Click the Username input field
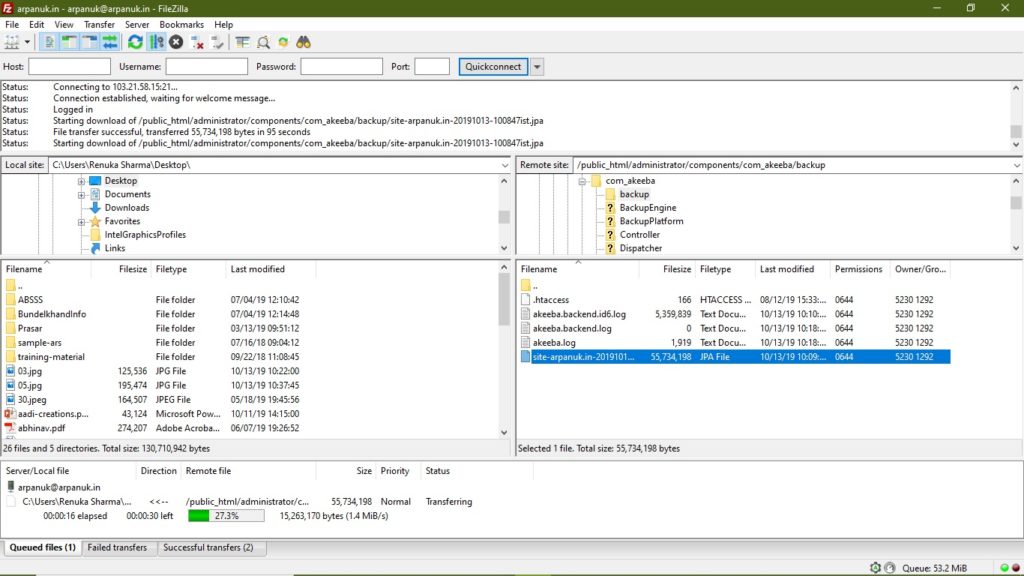The height and width of the screenshot is (576, 1024). (206, 67)
